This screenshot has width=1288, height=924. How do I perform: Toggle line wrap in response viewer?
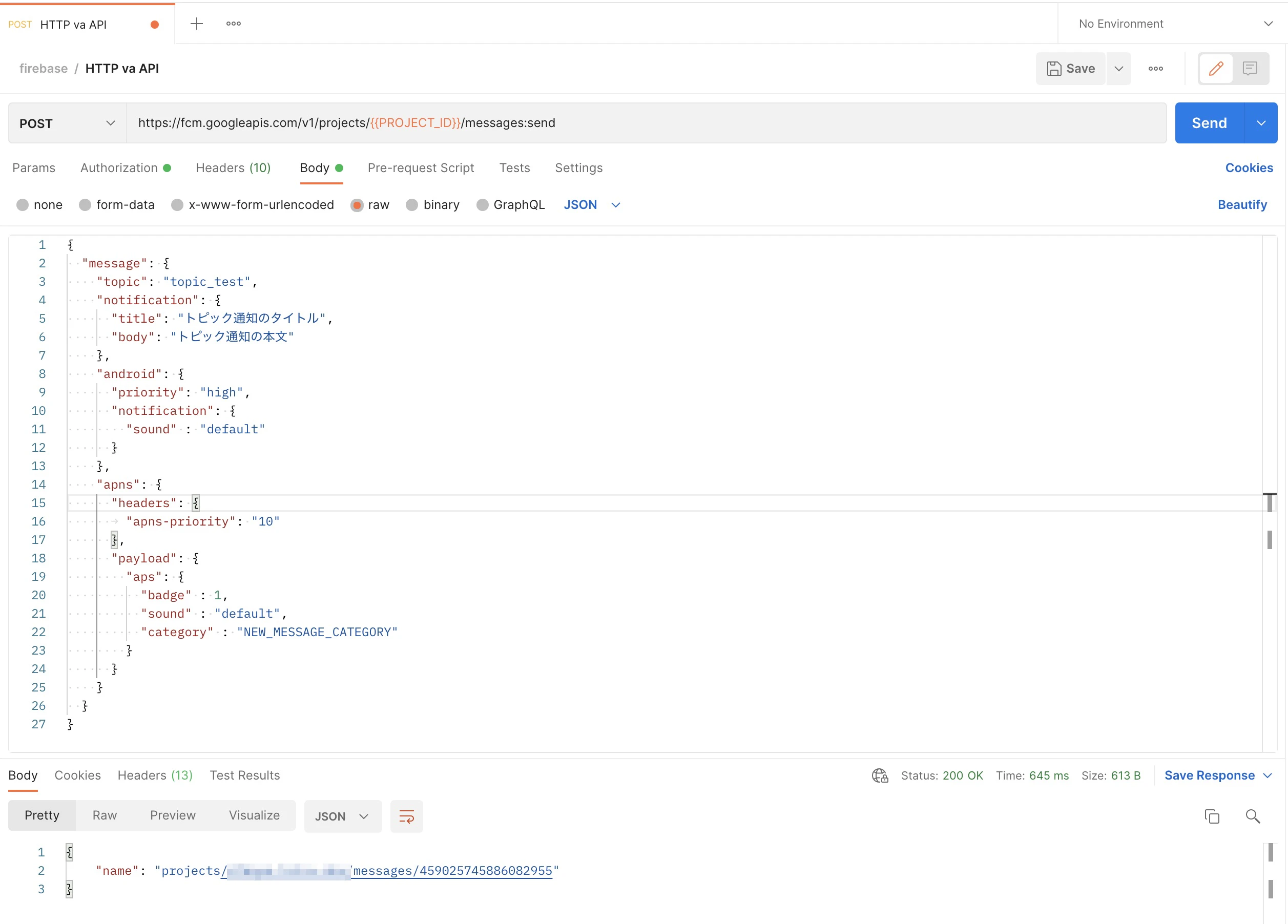click(407, 816)
